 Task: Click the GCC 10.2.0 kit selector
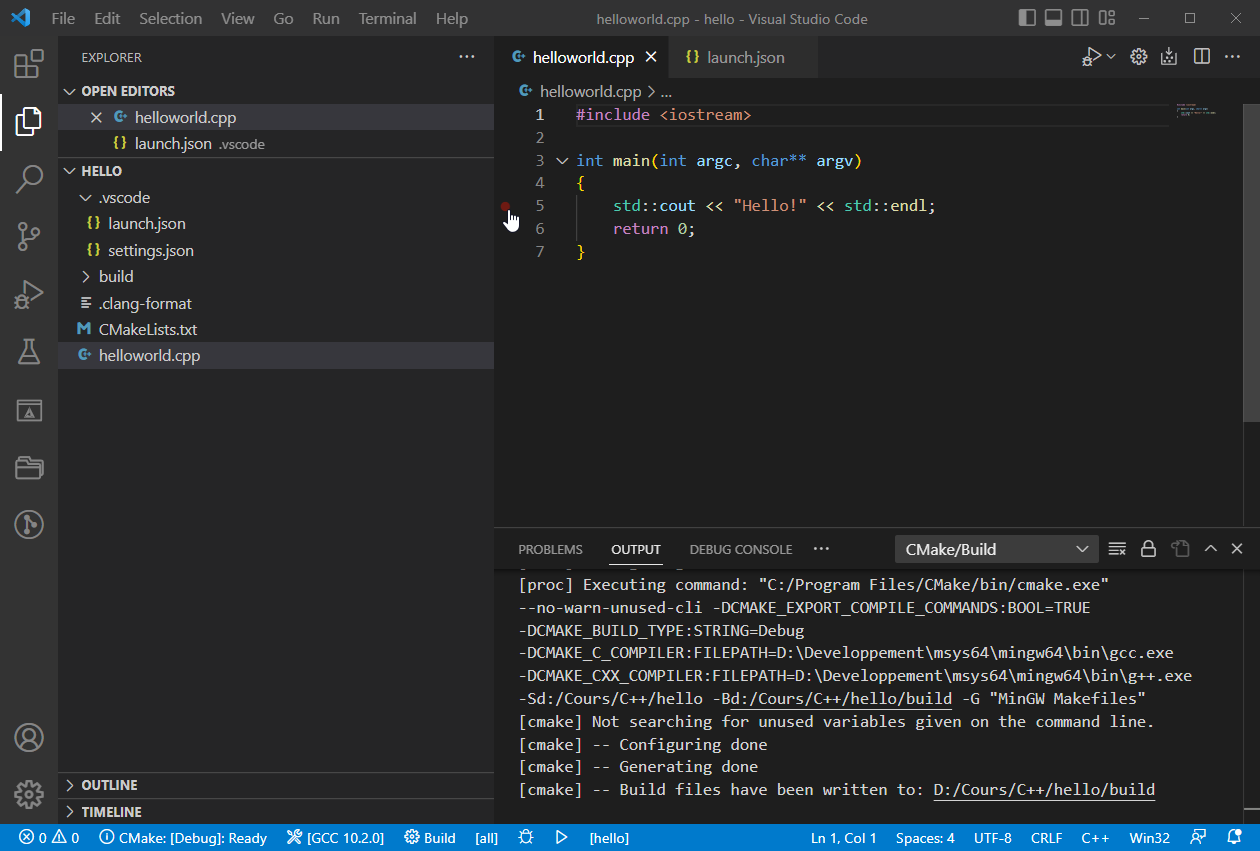pyautogui.click(x=335, y=838)
